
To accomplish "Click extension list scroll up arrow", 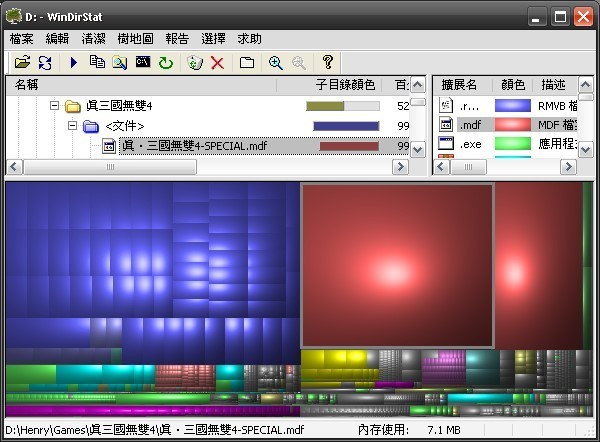I will 585,85.
